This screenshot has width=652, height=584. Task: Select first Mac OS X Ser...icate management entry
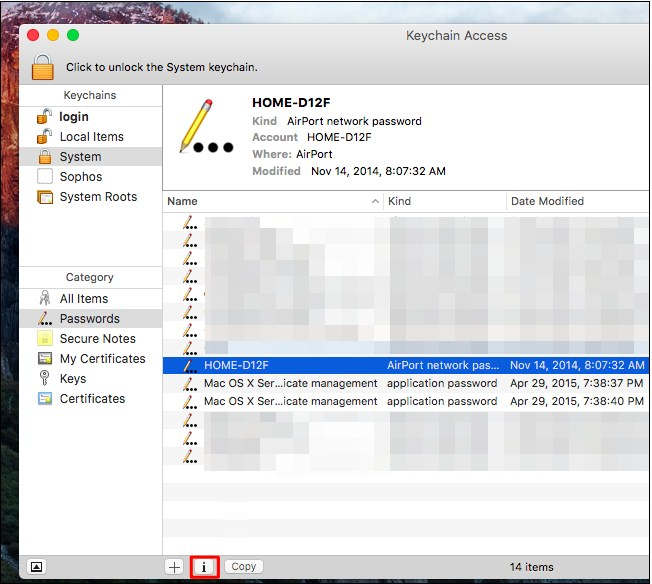click(406, 383)
